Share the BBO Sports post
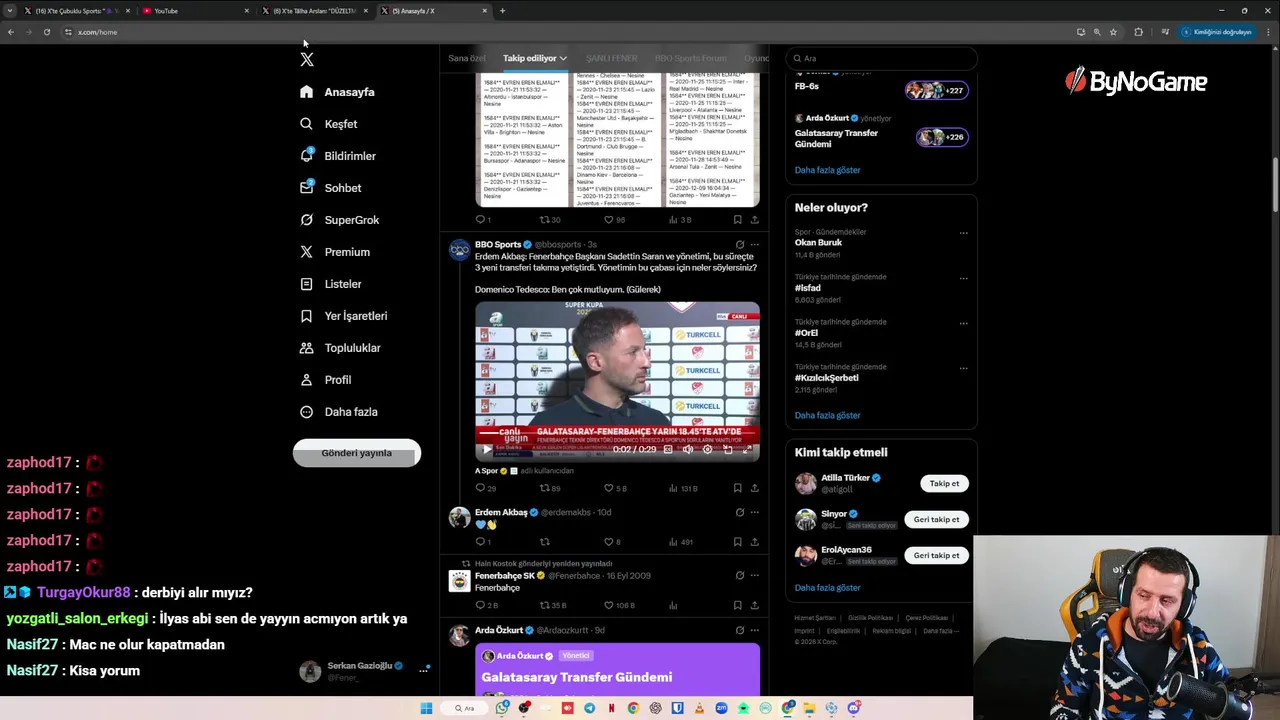Image resolution: width=1280 pixels, height=720 pixels. click(x=754, y=488)
